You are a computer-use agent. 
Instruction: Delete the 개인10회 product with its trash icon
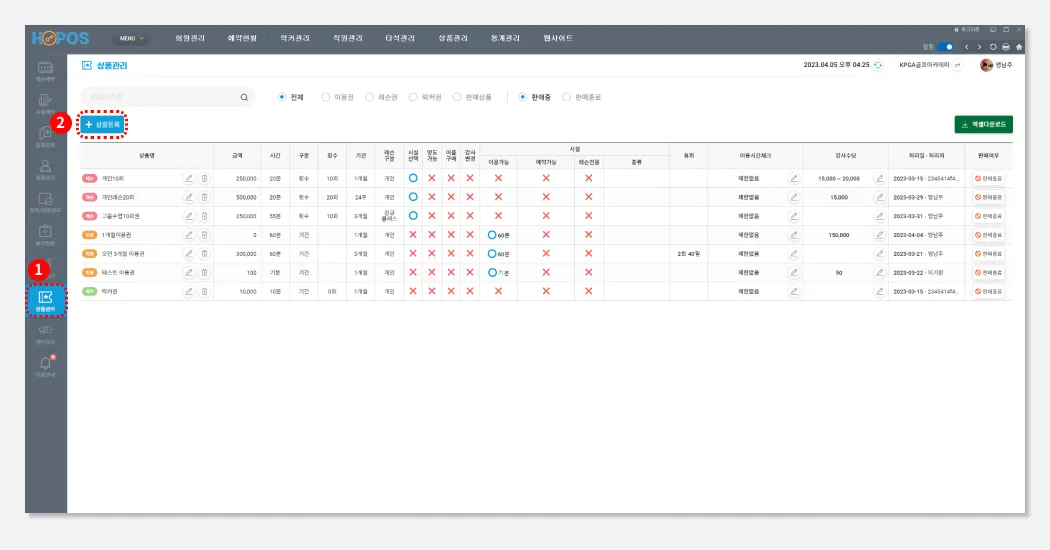point(205,179)
